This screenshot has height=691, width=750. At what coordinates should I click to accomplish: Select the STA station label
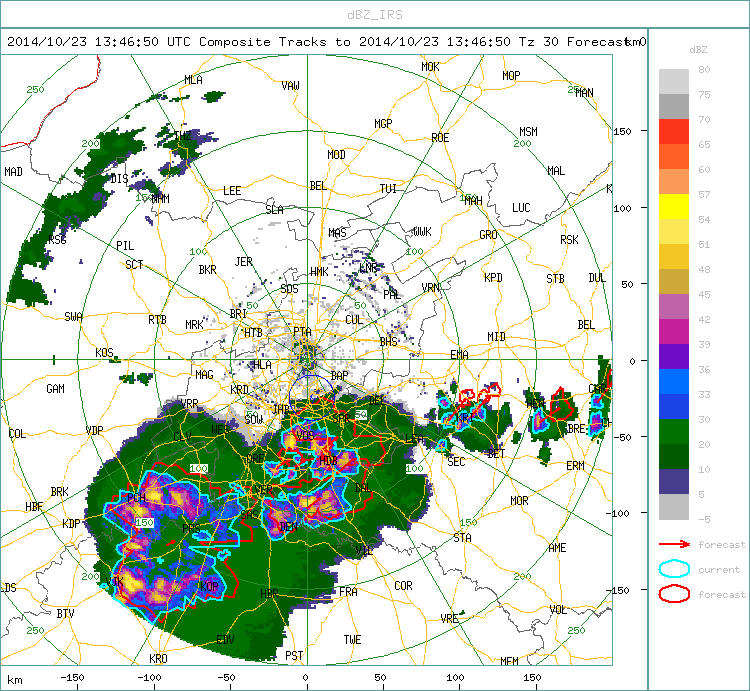click(463, 538)
